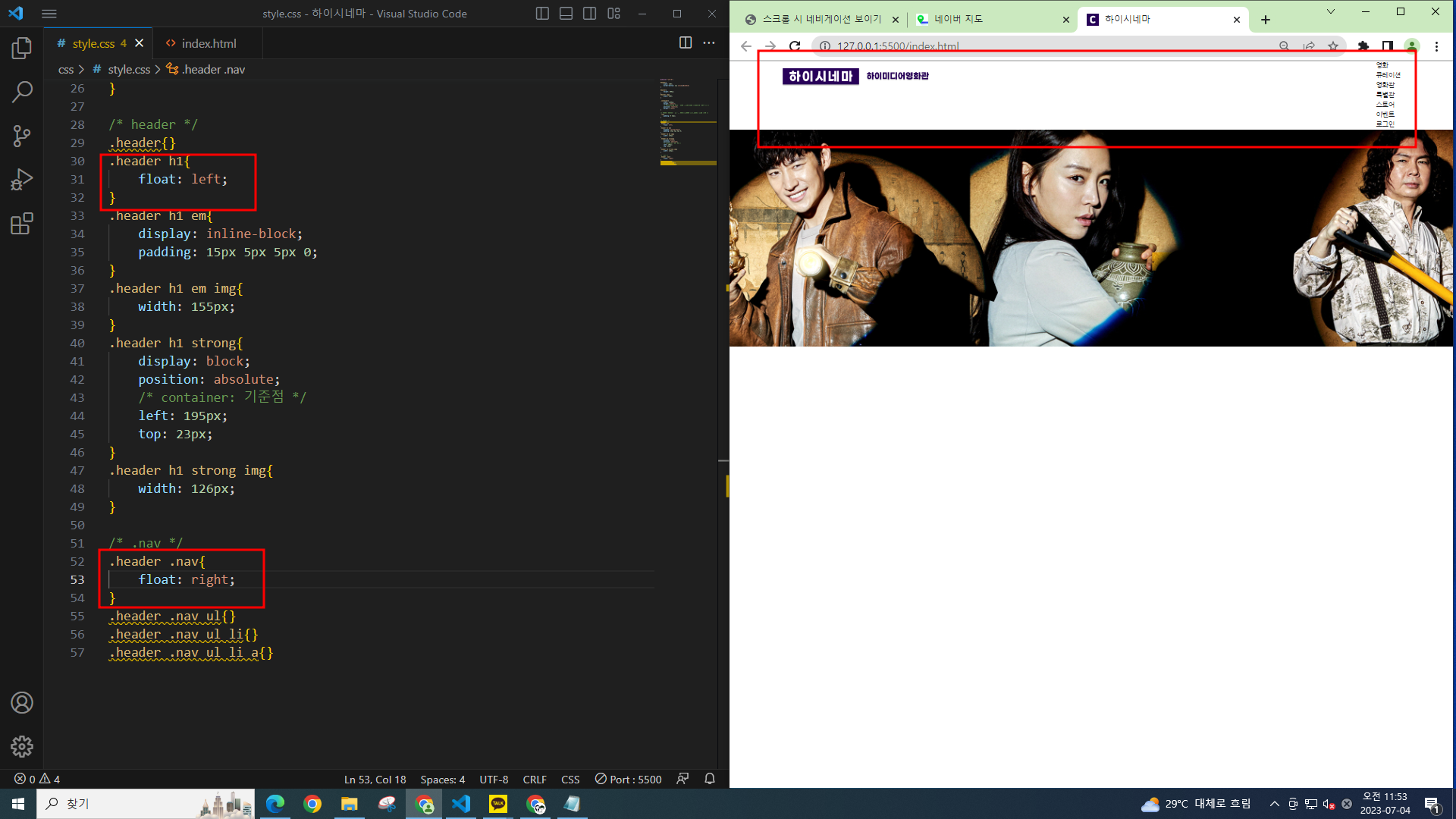Click the Accounts icon in activity bar
The height and width of the screenshot is (819, 1456).
22,703
